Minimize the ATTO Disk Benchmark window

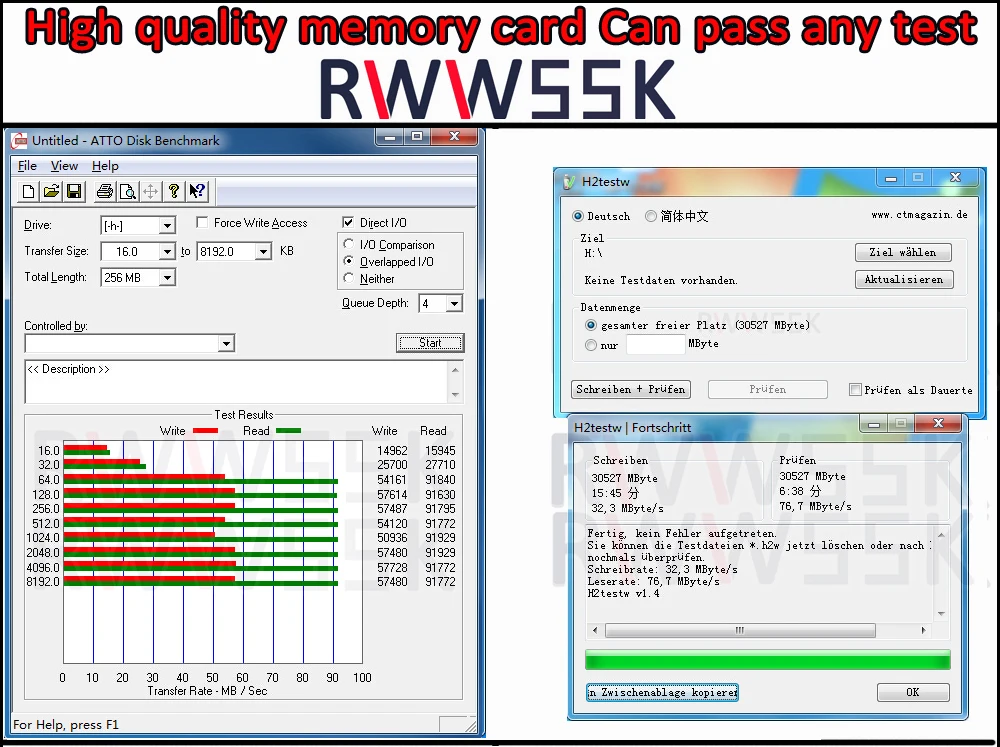pos(390,137)
